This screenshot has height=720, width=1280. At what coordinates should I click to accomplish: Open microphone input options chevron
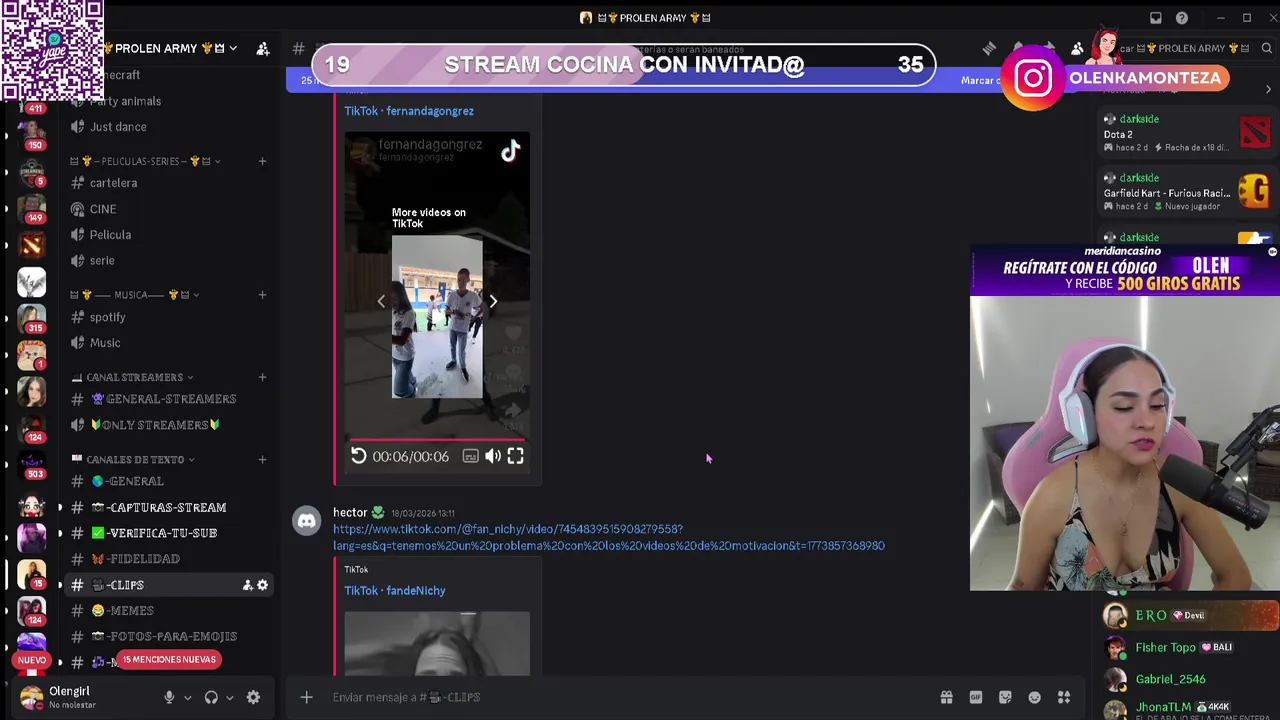(x=187, y=697)
